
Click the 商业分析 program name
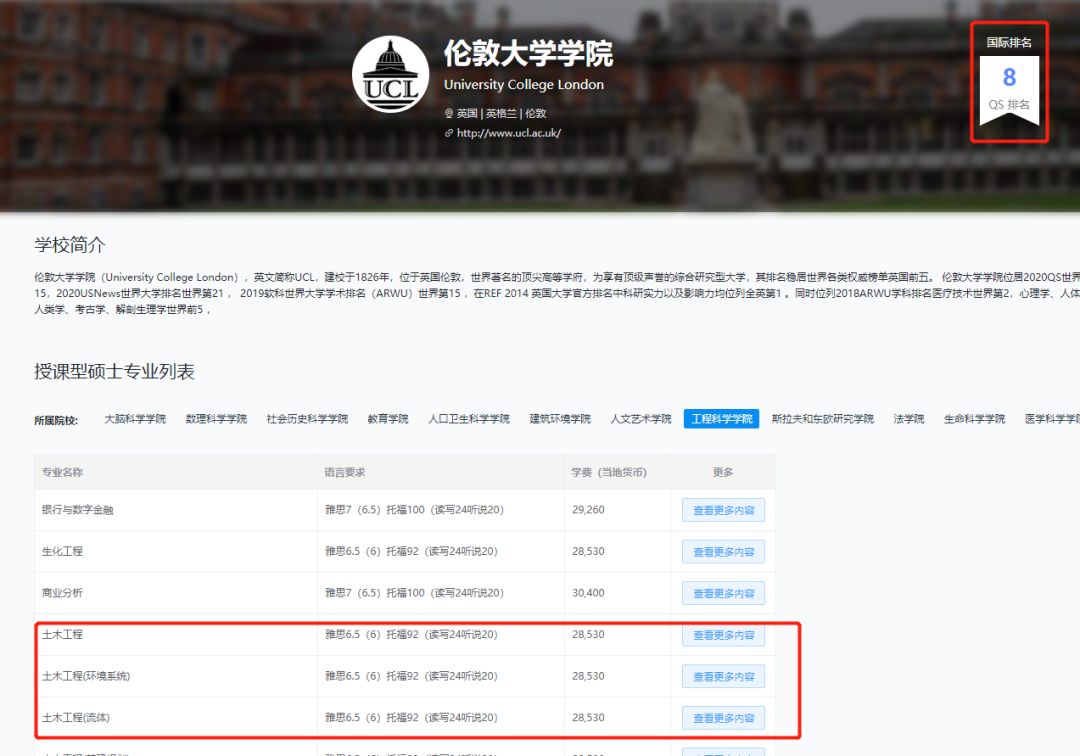(x=62, y=592)
